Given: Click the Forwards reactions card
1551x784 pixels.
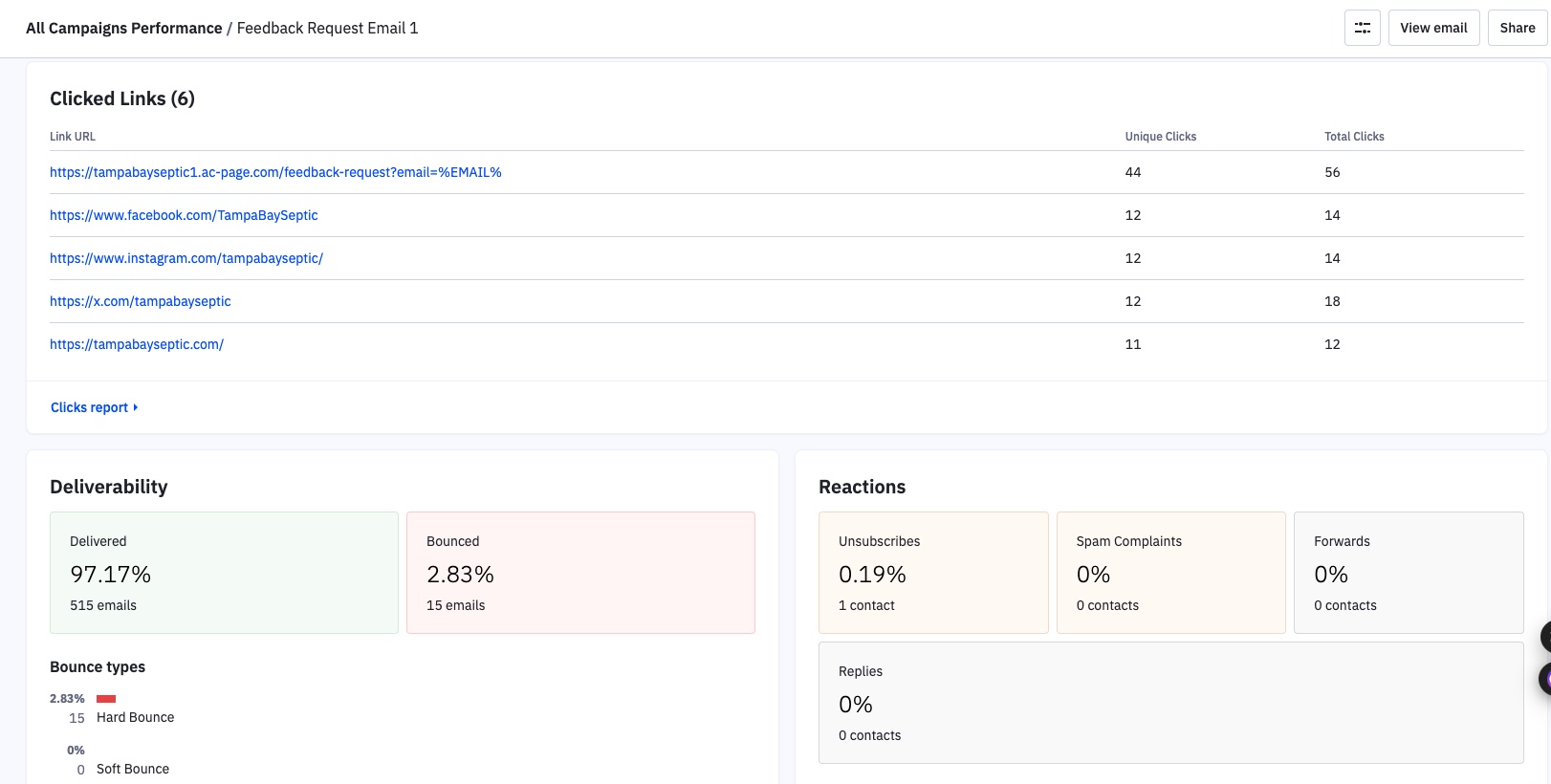Looking at the screenshot, I should [1408, 573].
